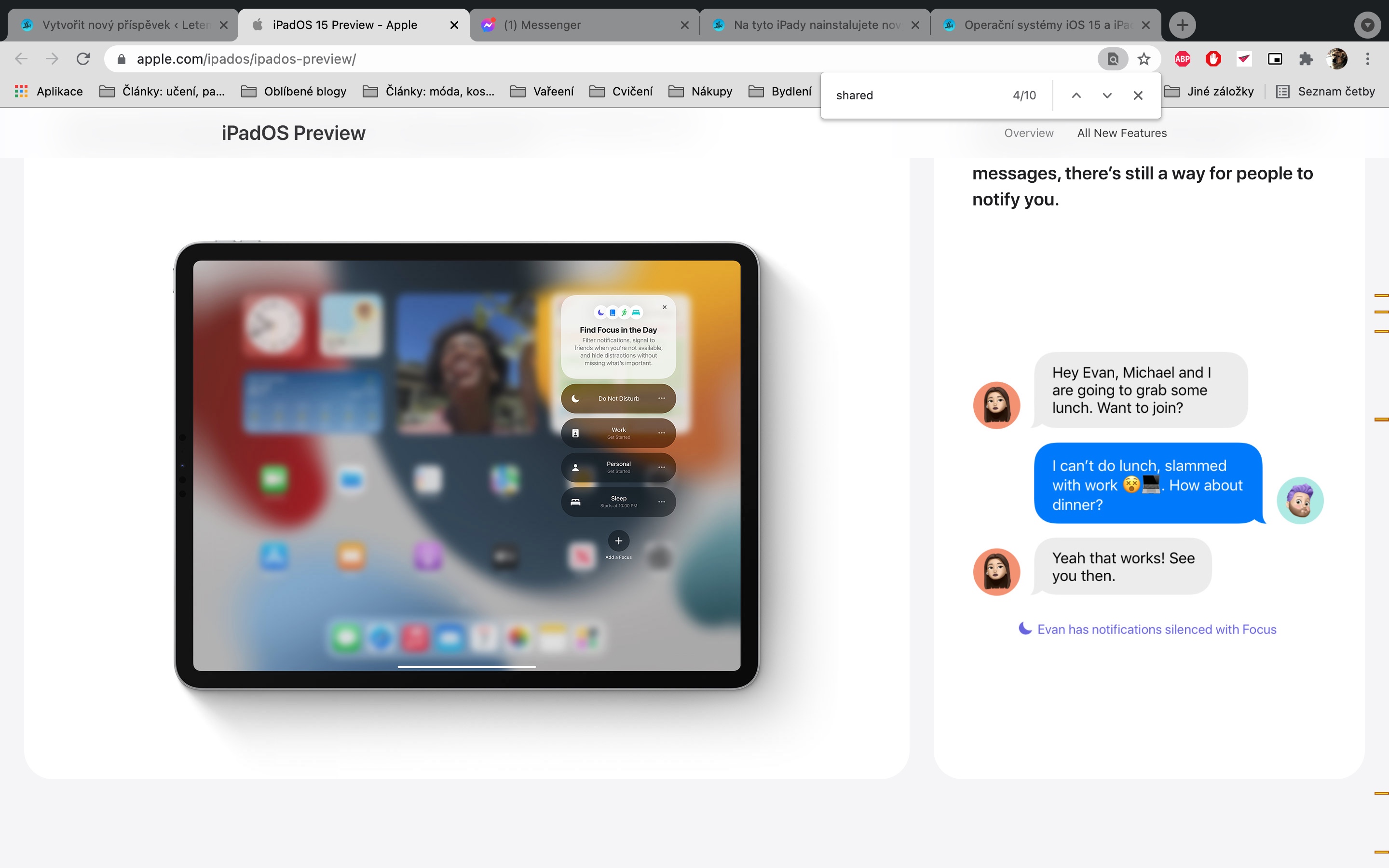The height and width of the screenshot is (868, 1389).
Task: Bookmark this page with the star icon
Action: tap(1144, 59)
